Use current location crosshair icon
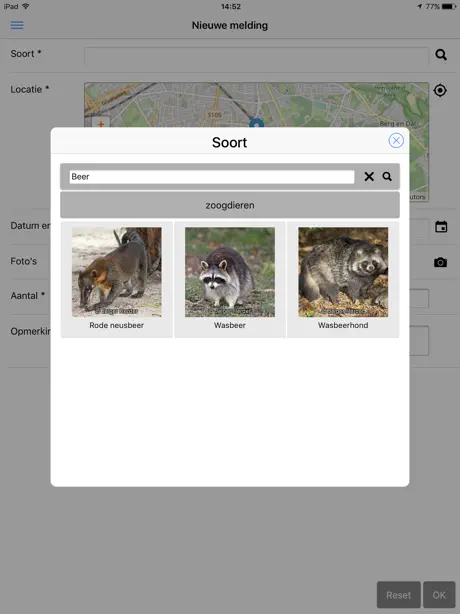Image resolution: width=460 pixels, height=614 pixels. 440,90
